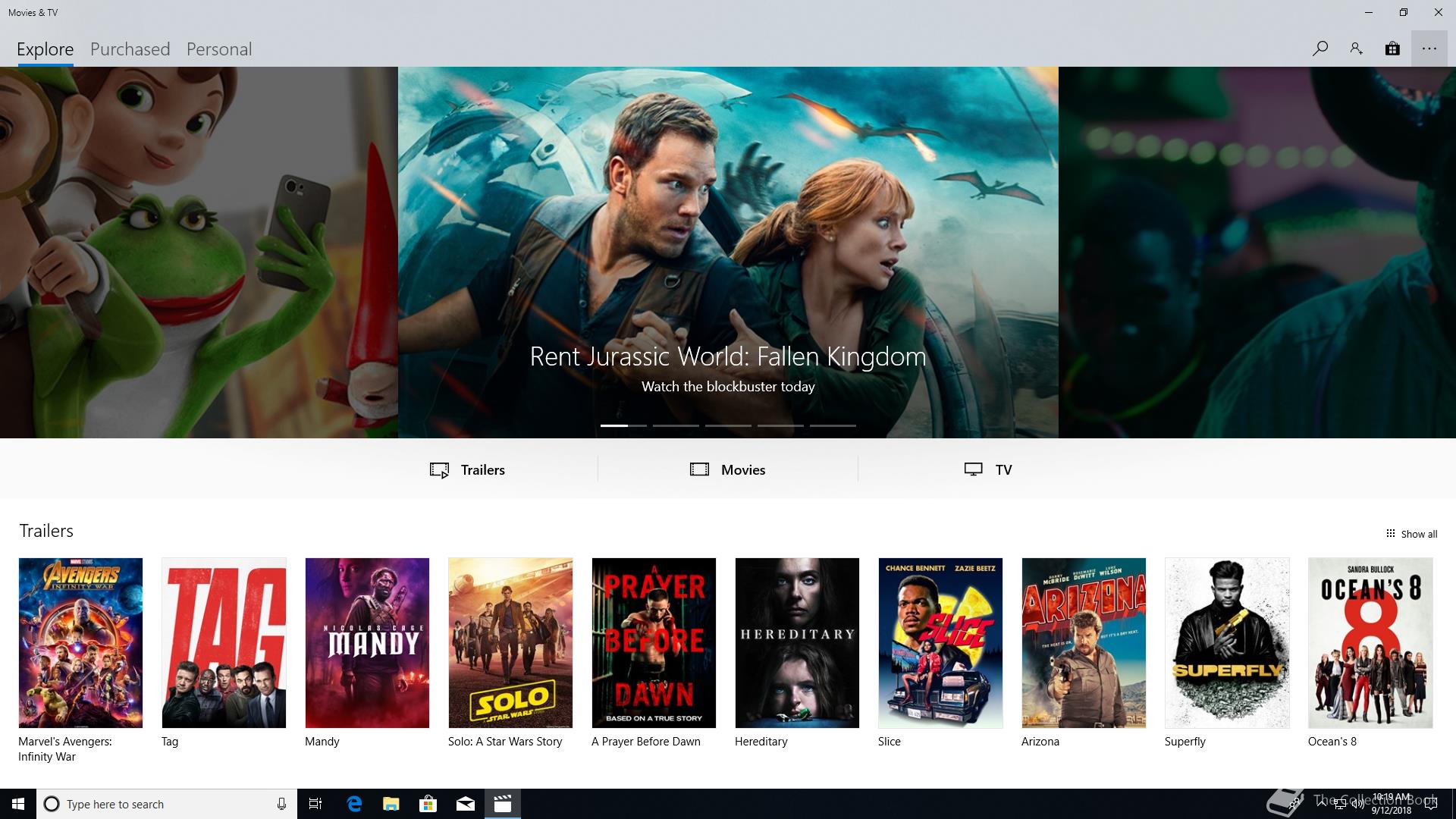Open the Trailers category button
This screenshot has height=819, width=1456.
point(467,469)
